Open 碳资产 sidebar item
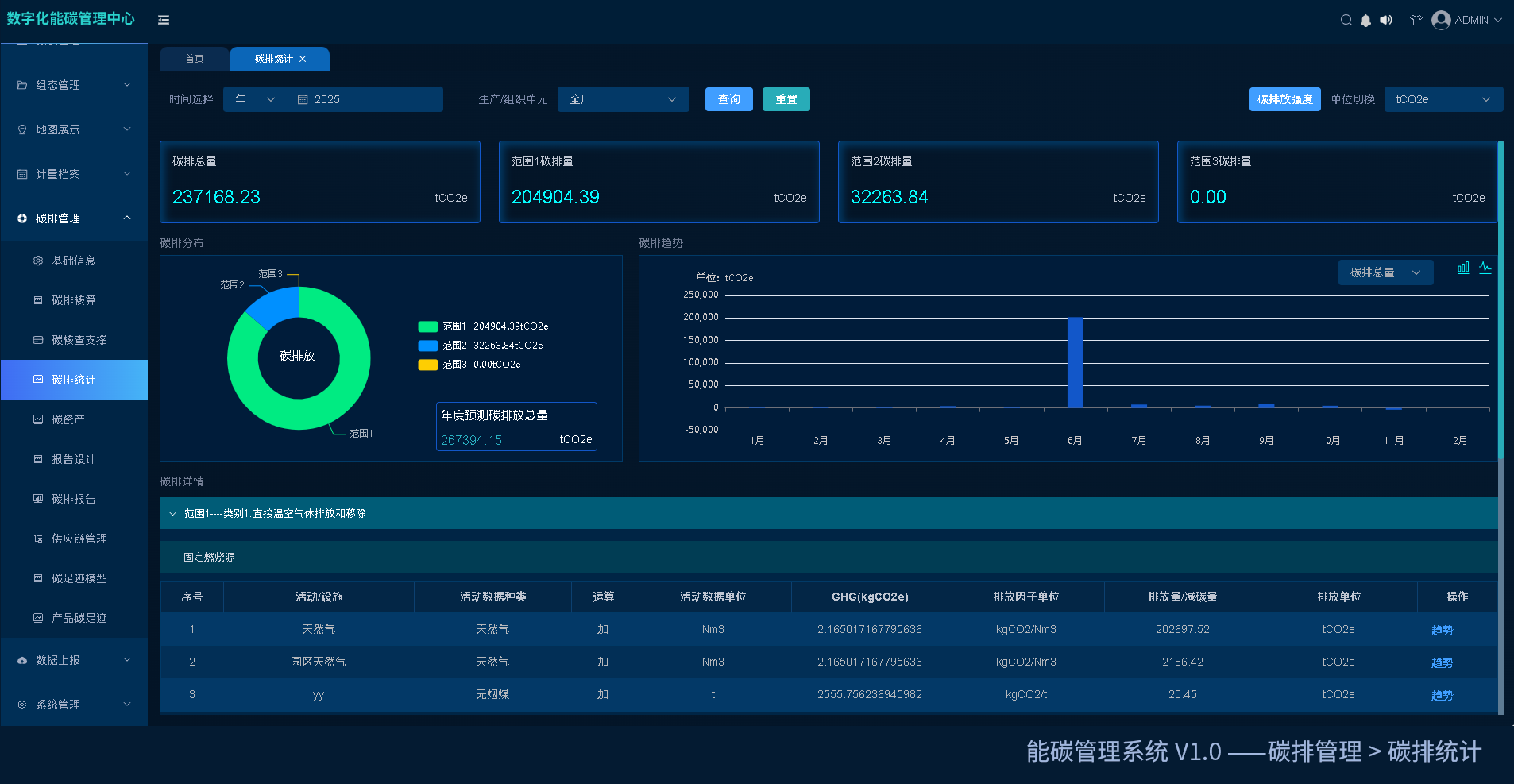Viewport: 1514px width, 784px height. (74, 419)
